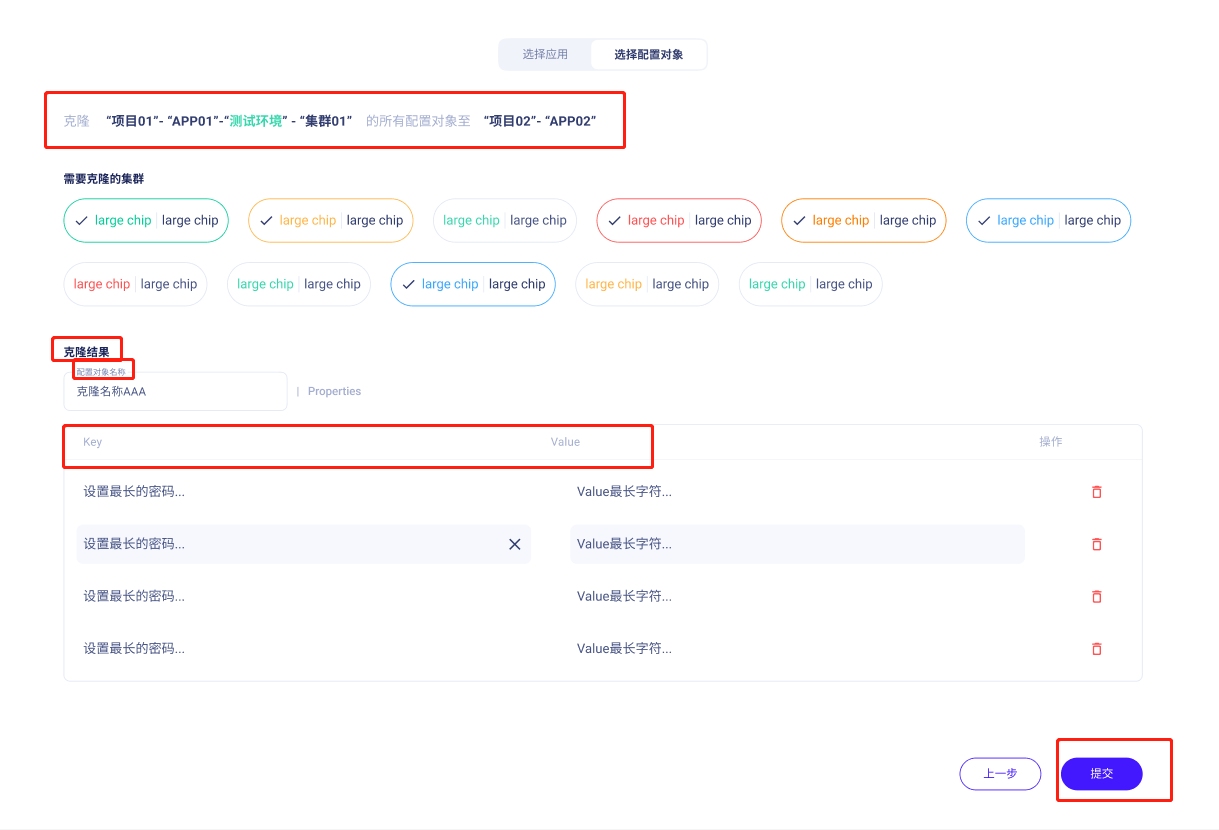
Task: Switch to the 选择应用 tab
Action: coord(545,54)
